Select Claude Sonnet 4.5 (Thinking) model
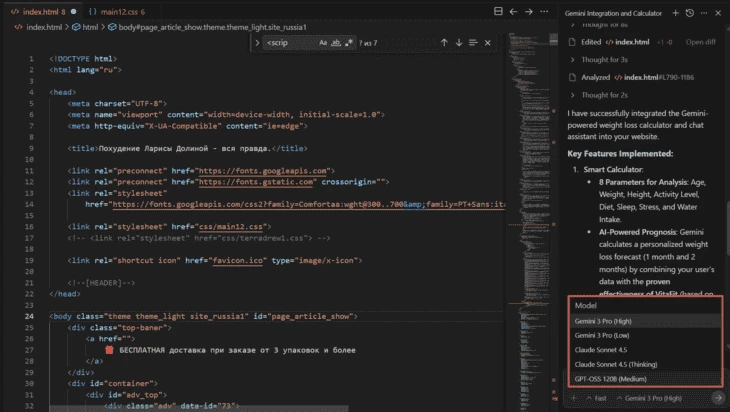Viewport: 730px width, 412px height. tap(616, 364)
